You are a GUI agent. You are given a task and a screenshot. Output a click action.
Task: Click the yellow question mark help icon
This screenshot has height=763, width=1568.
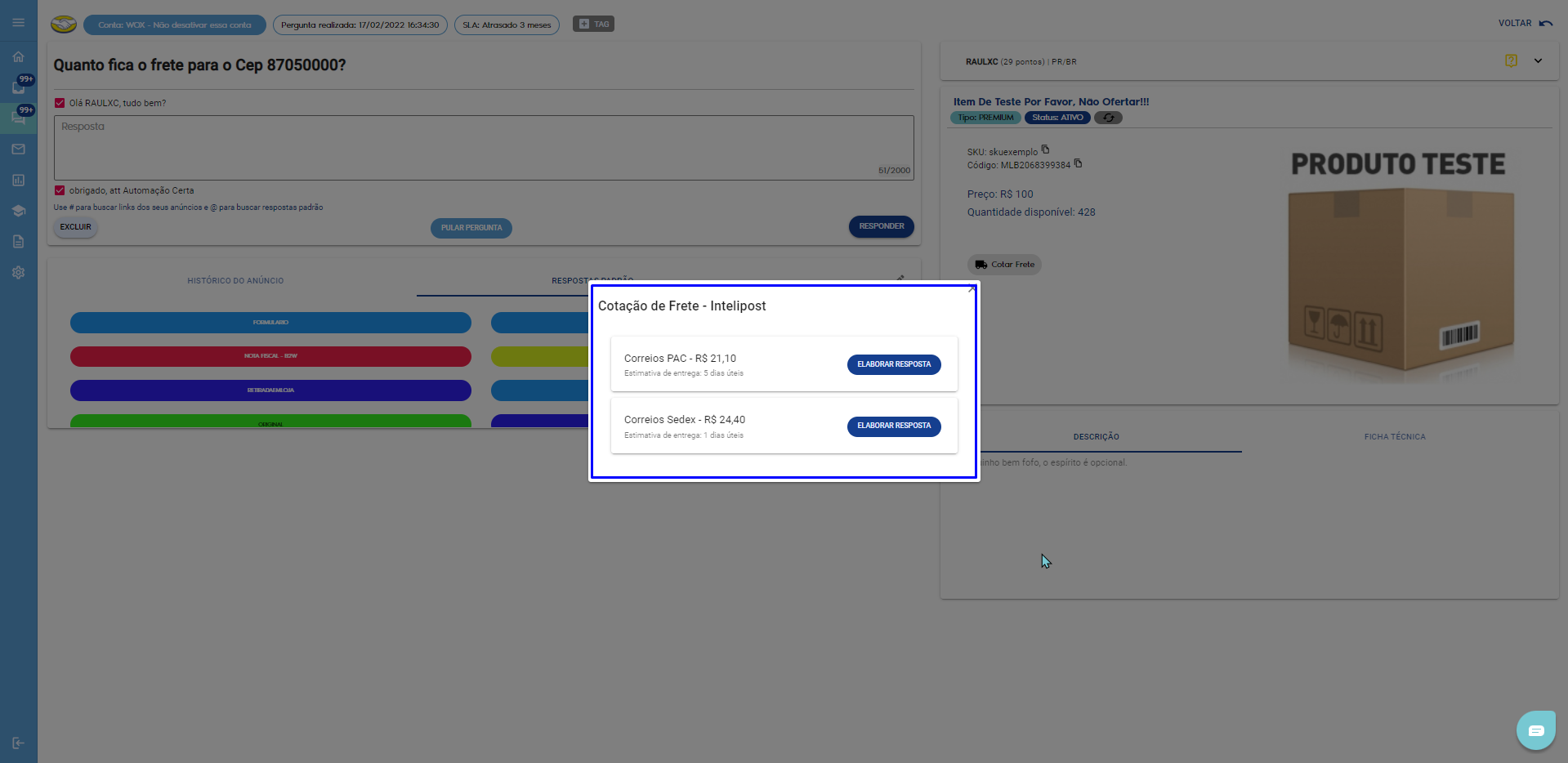point(1511,60)
